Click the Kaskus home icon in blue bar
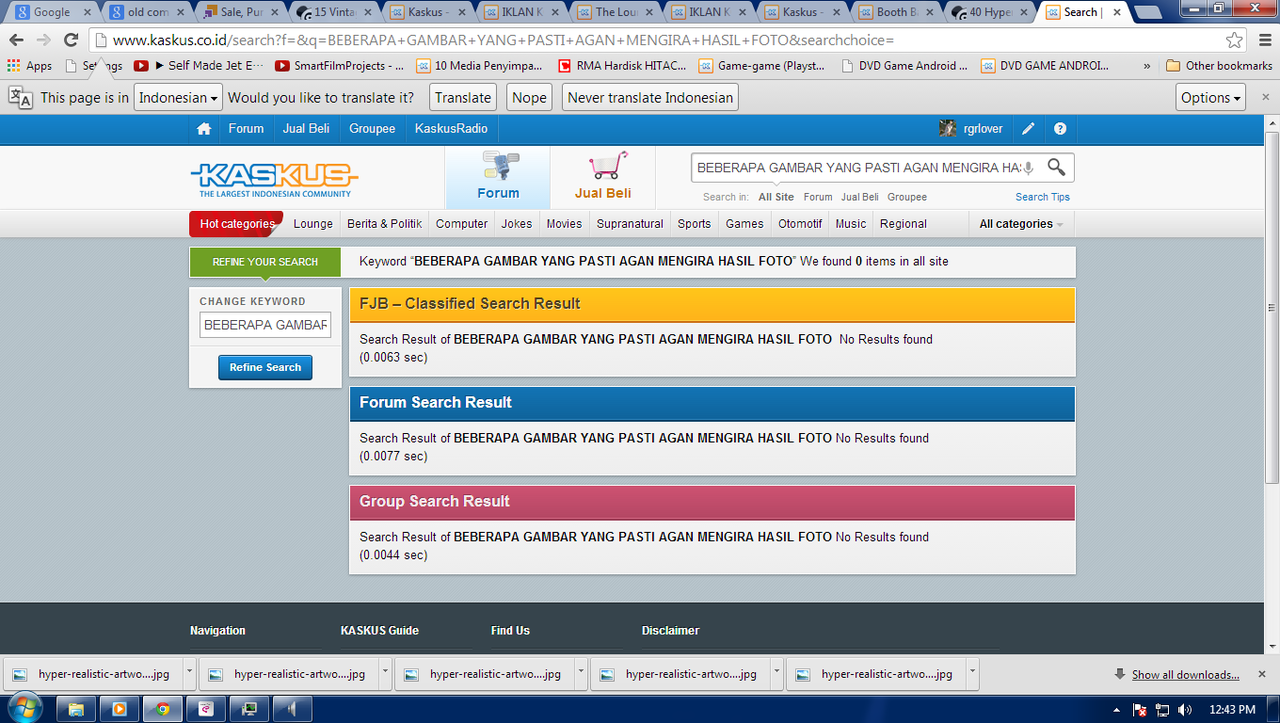The width and height of the screenshot is (1280, 723). pos(204,129)
